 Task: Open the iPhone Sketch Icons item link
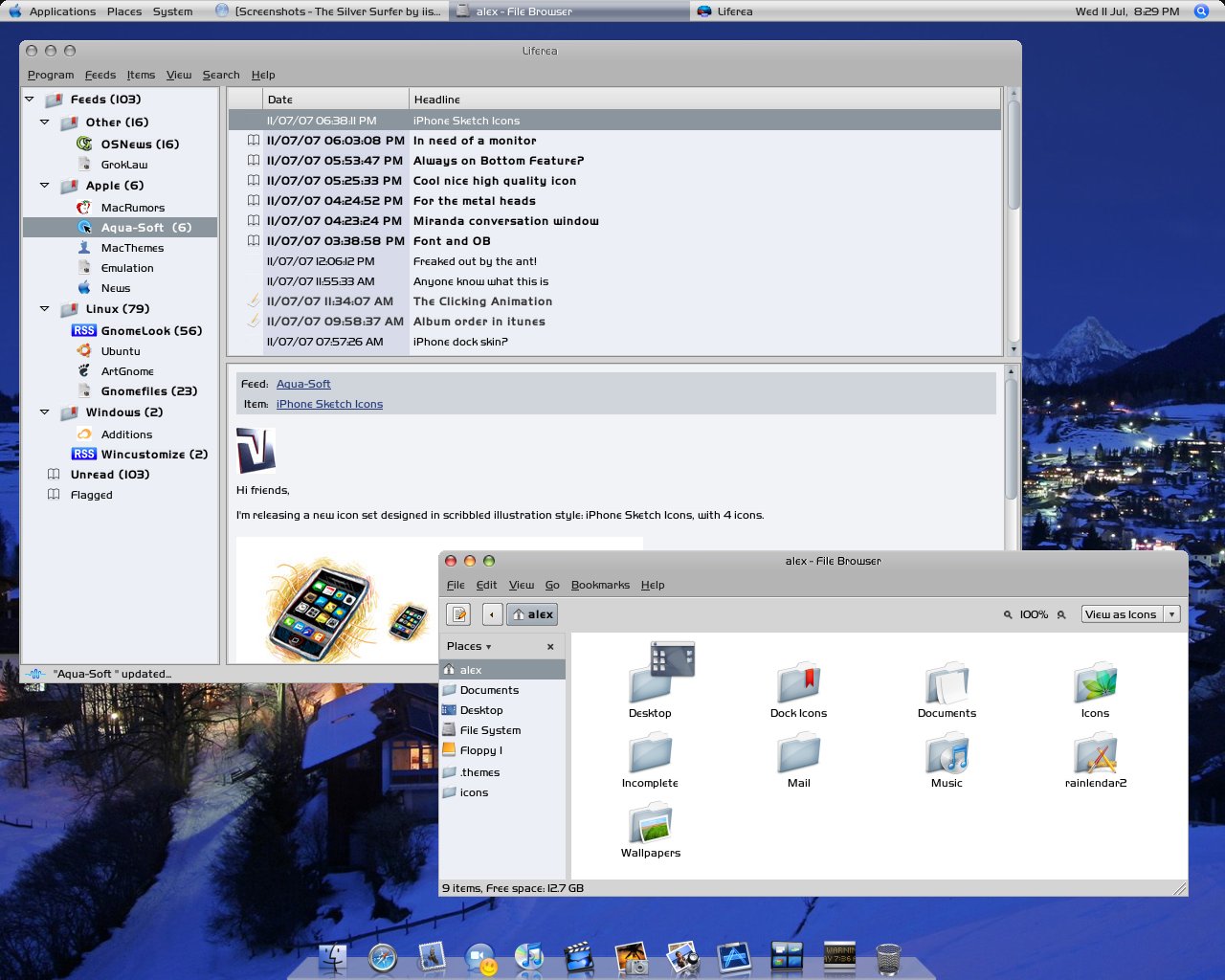coord(329,404)
